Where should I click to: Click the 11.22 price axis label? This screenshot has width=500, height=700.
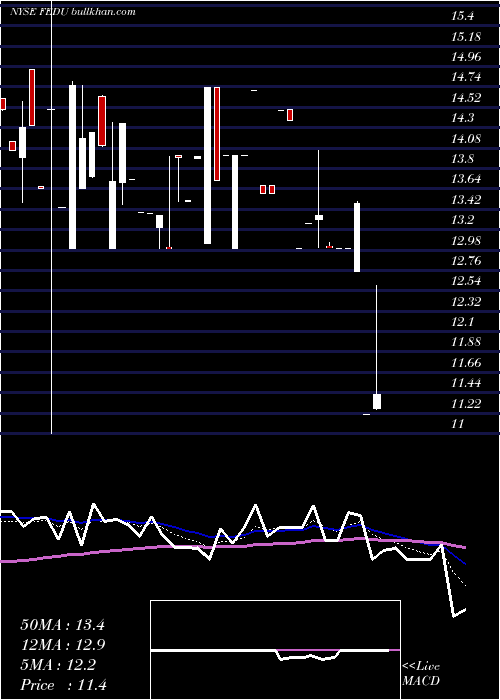(x=466, y=404)
